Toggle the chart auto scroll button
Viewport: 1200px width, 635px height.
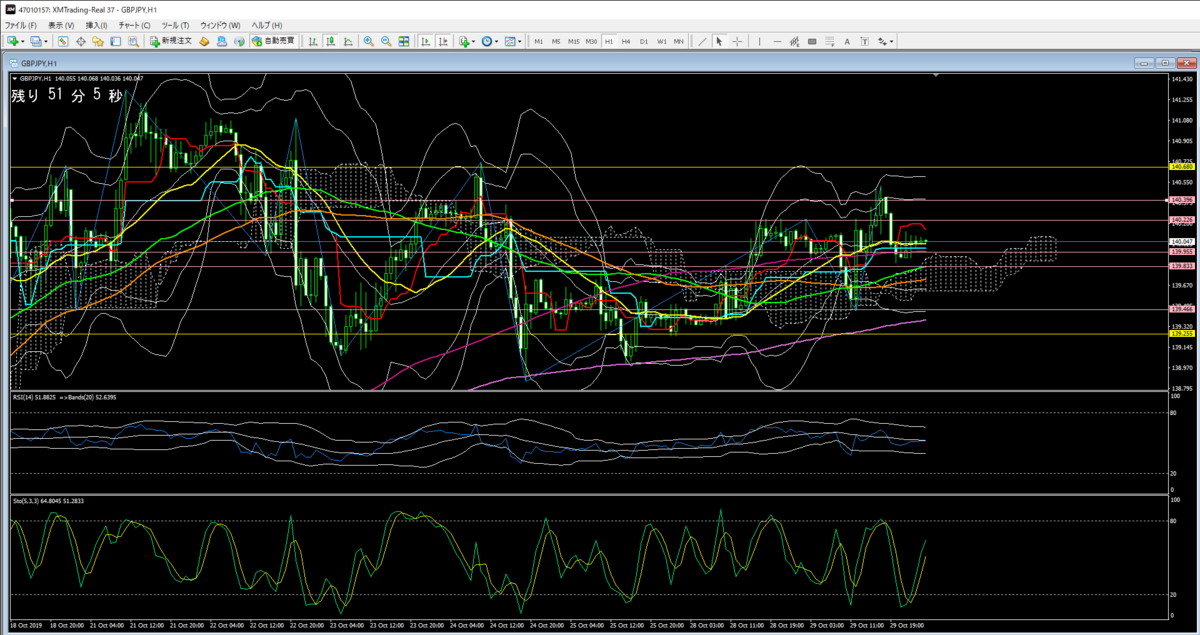tap(426, 41)
